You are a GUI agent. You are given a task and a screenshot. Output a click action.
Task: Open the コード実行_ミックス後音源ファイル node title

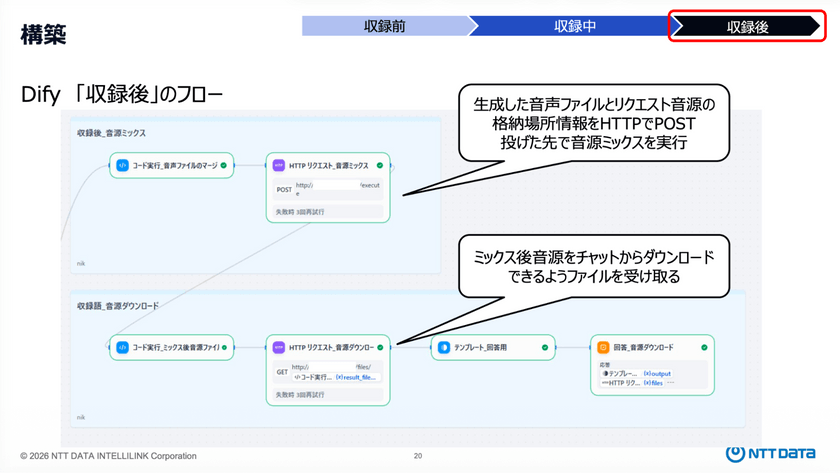pyautogui.click(x=176, y=347)
